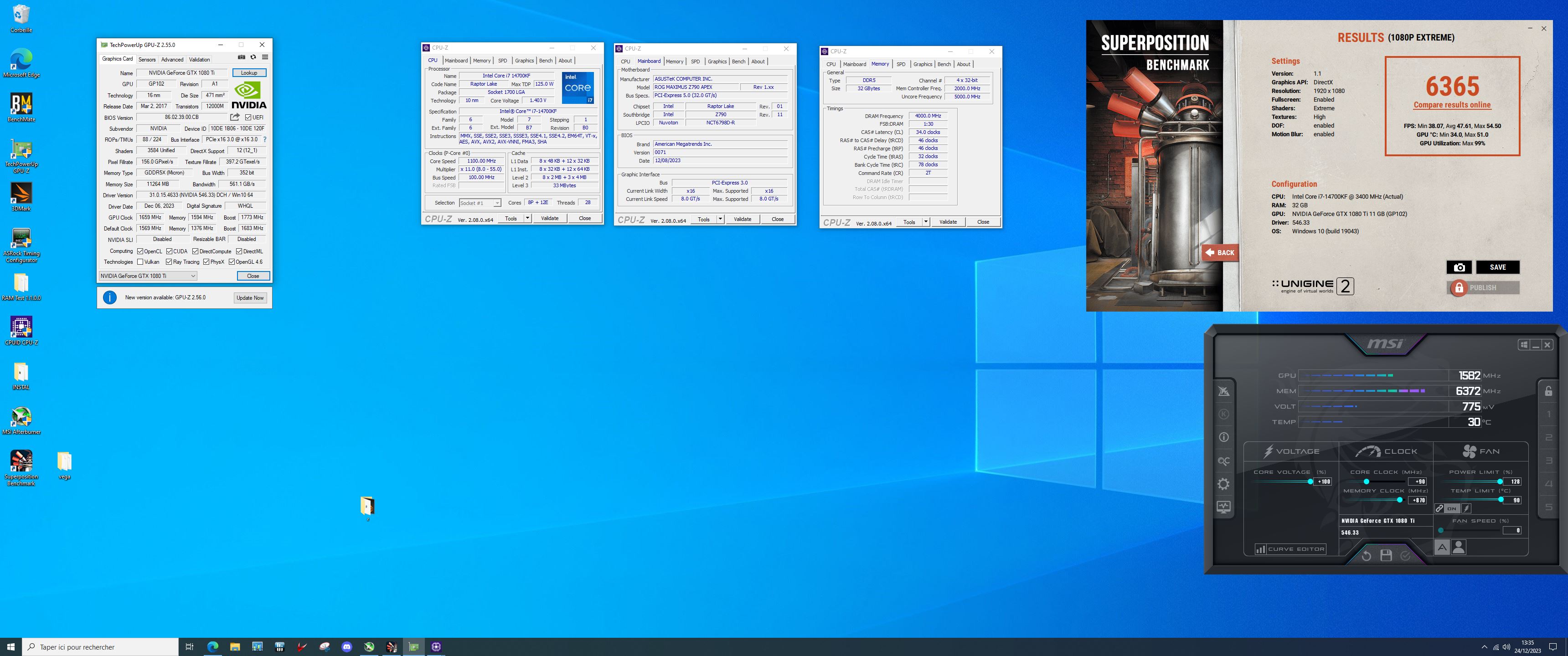1568x656 pixels.
Task: Click the Power Limit slider handle
Action: click(x=1500, y=482)
